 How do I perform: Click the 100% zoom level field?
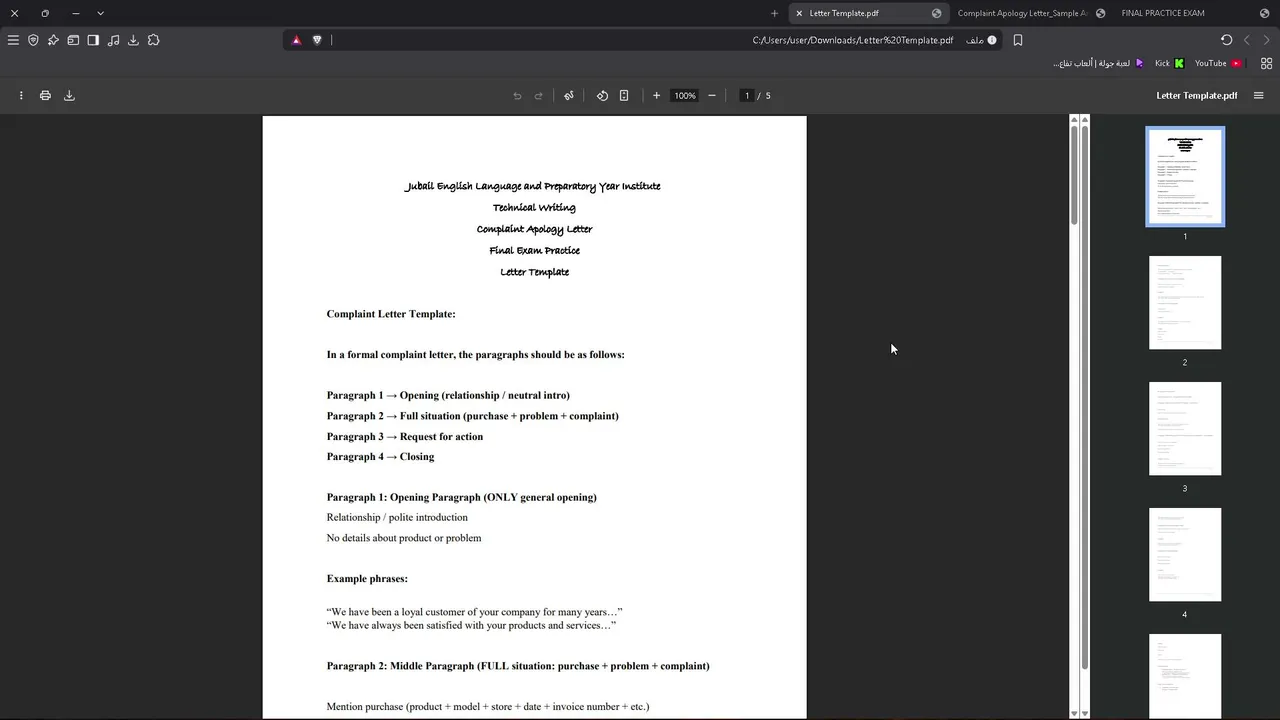[684, 96]
